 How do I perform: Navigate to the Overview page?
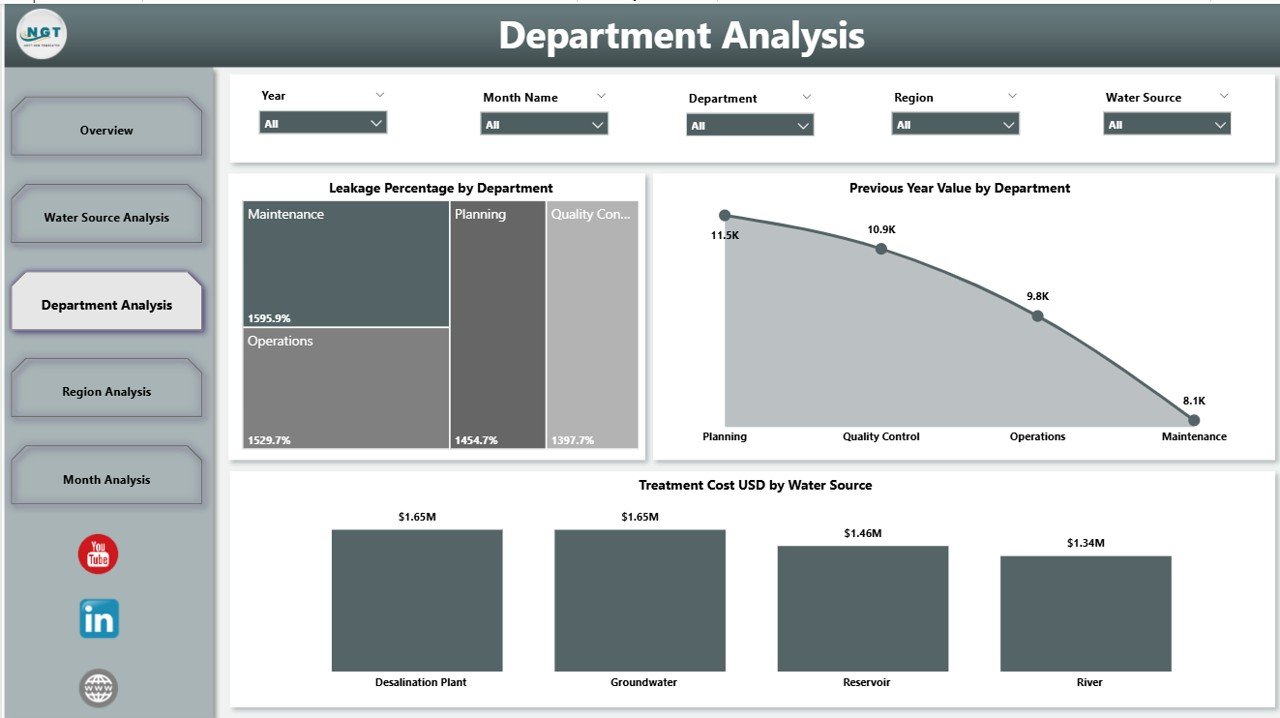coord(106,129)
